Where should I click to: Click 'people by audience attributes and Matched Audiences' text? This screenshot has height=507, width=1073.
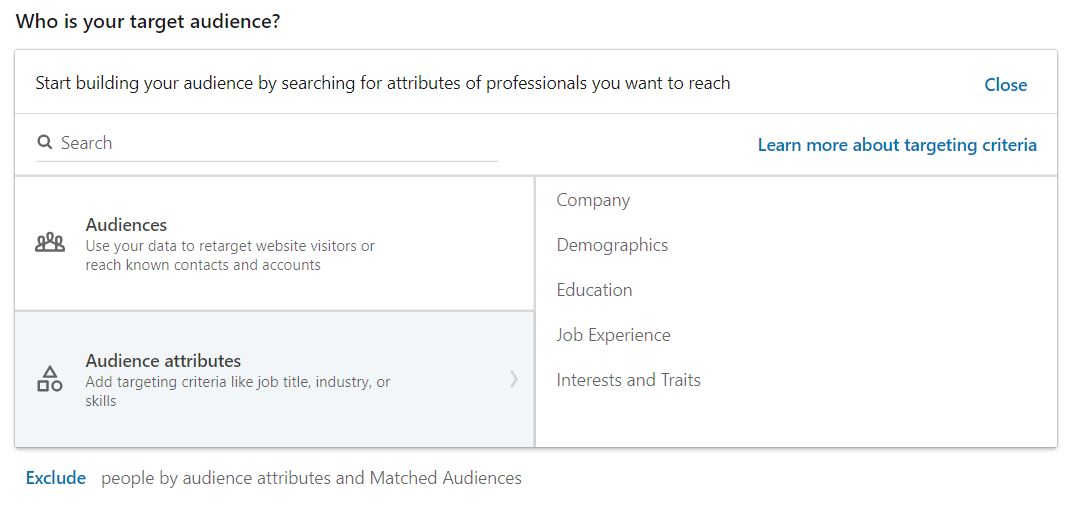click(x=311, y=478)
